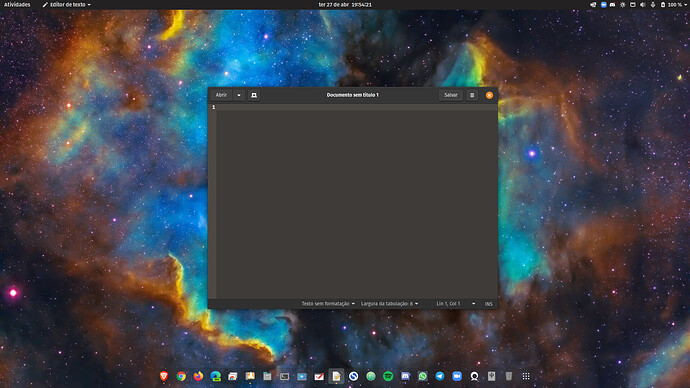Close the text editor window

[489, 95]
